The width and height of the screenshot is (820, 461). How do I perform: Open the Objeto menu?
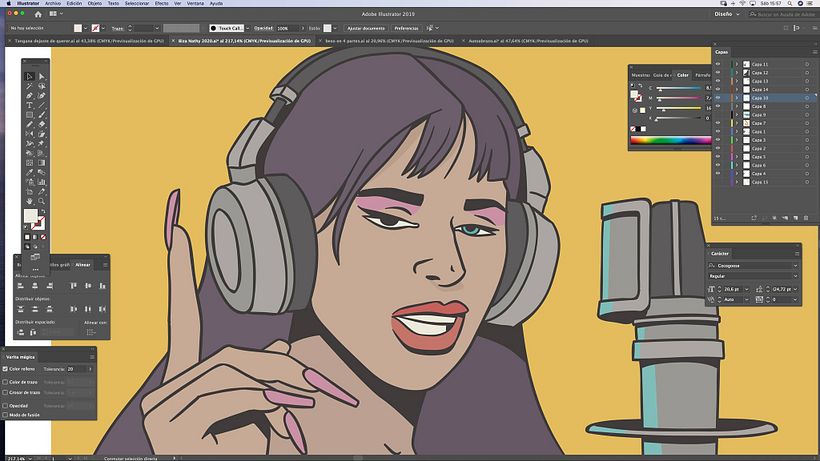pyautogui.click(x=95, y=3)
